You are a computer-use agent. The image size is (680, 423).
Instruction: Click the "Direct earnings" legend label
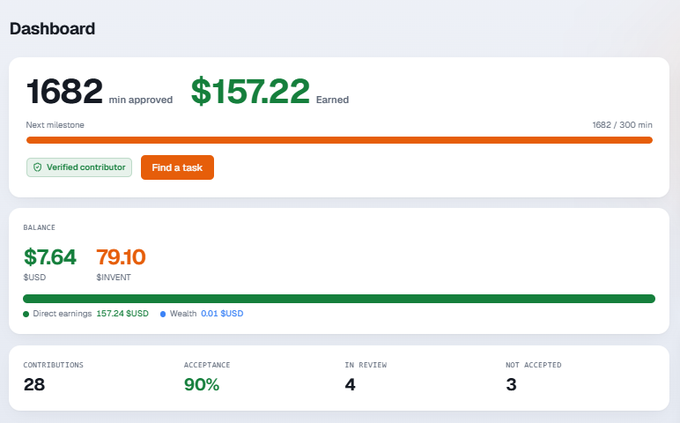tap(62, 314)
